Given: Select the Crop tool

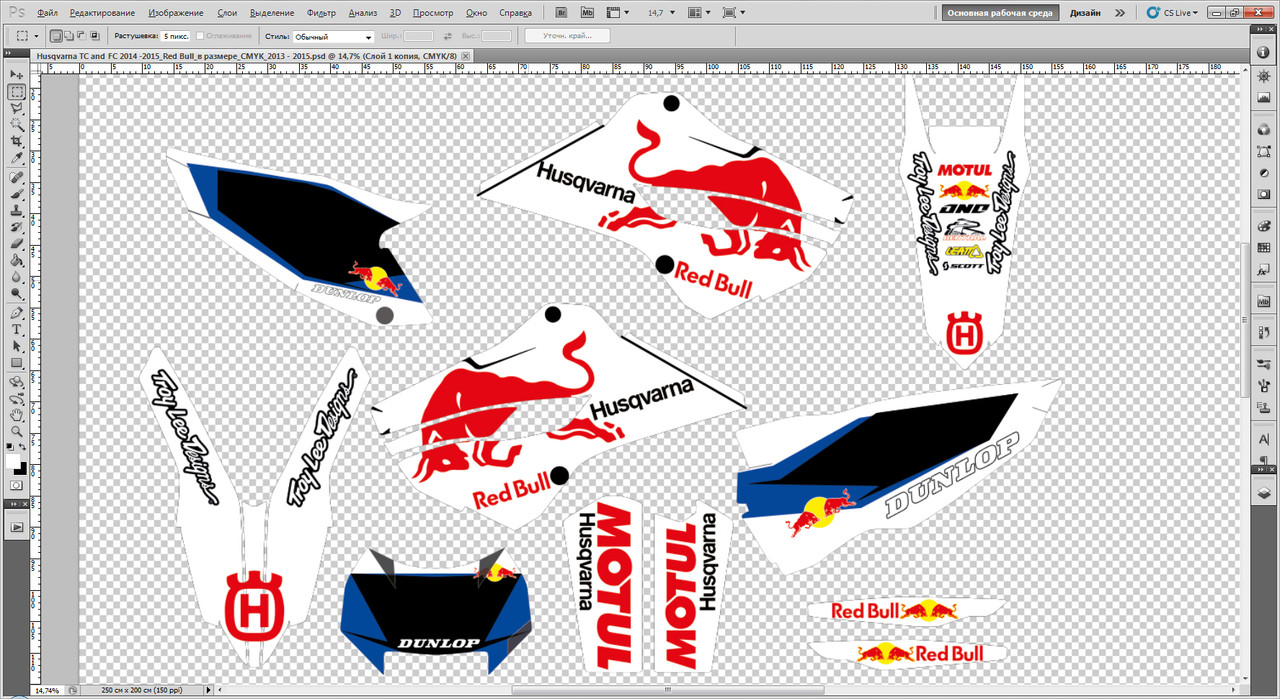Looking at the screenshot, I should point(17,142).
